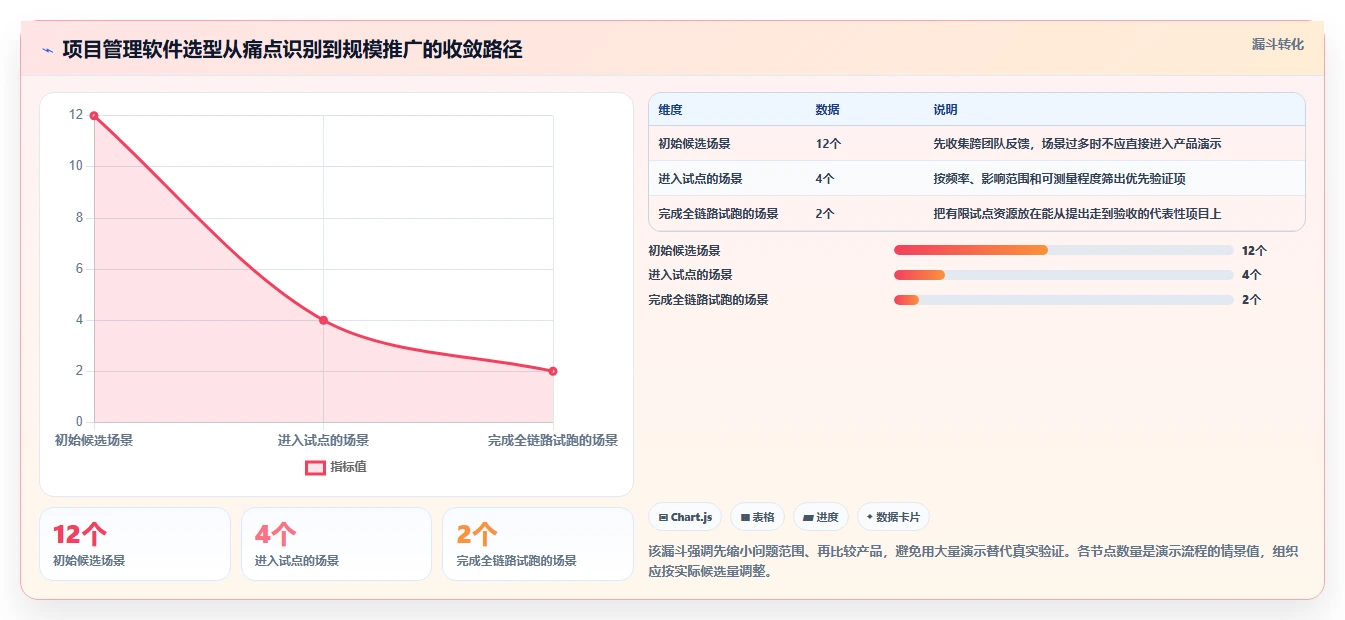Image resolution: width=1345 pixels, height=620 pixels.
Task: Click the icon in the Chart.js tag
Action: click(x=663, y=517)
